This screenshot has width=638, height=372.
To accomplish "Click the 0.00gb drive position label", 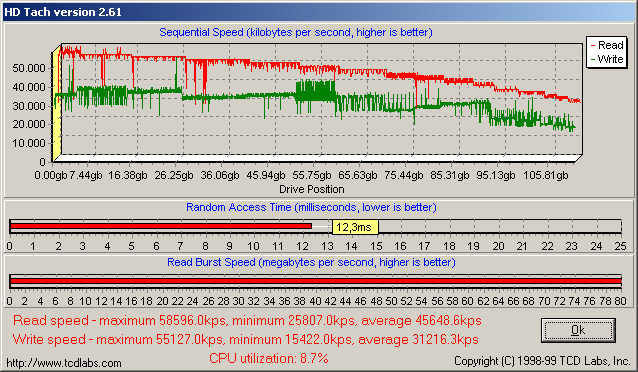I will 50,175.
